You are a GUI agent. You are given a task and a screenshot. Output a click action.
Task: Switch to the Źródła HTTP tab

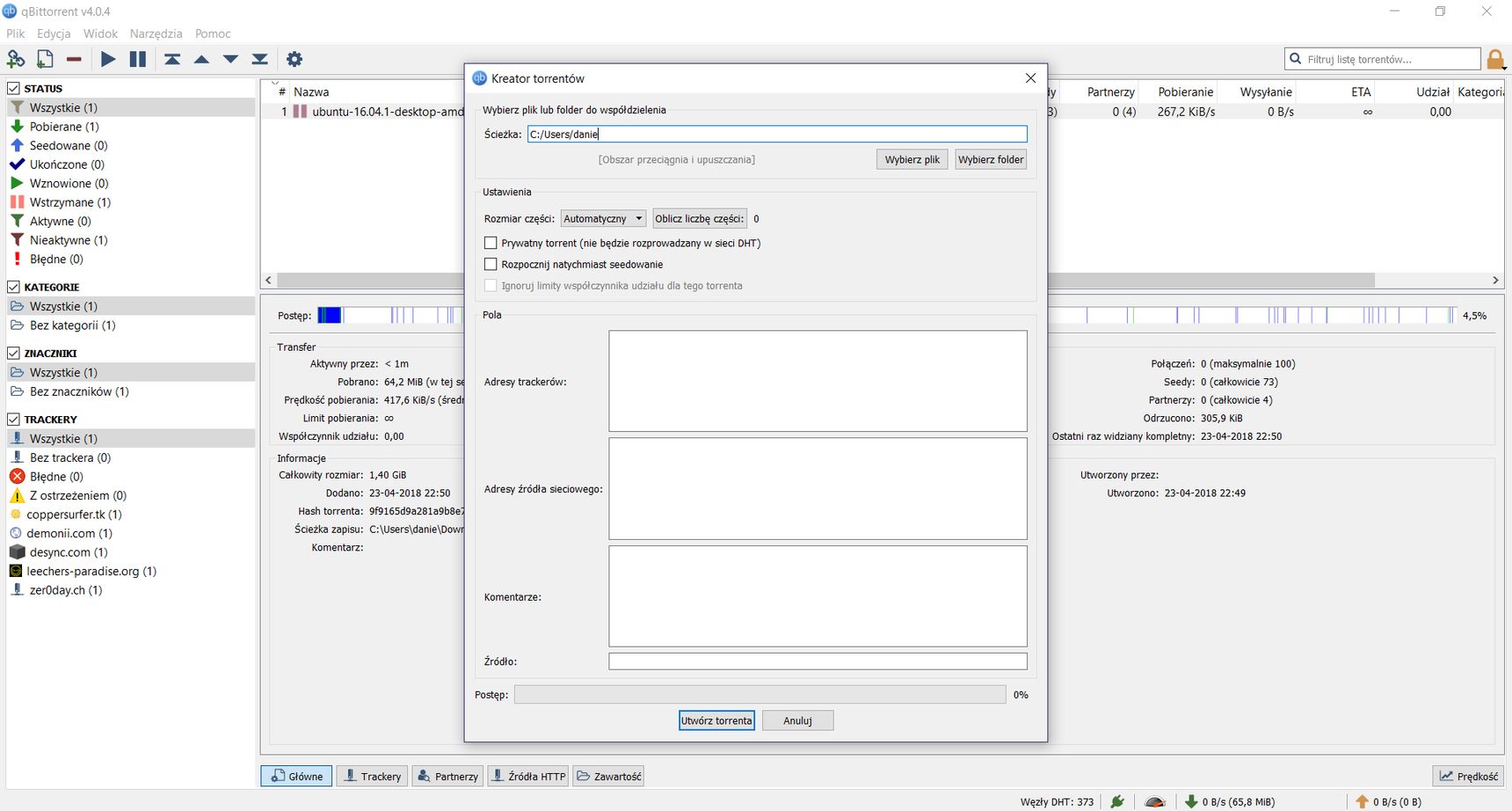click(x=528, y=776)
